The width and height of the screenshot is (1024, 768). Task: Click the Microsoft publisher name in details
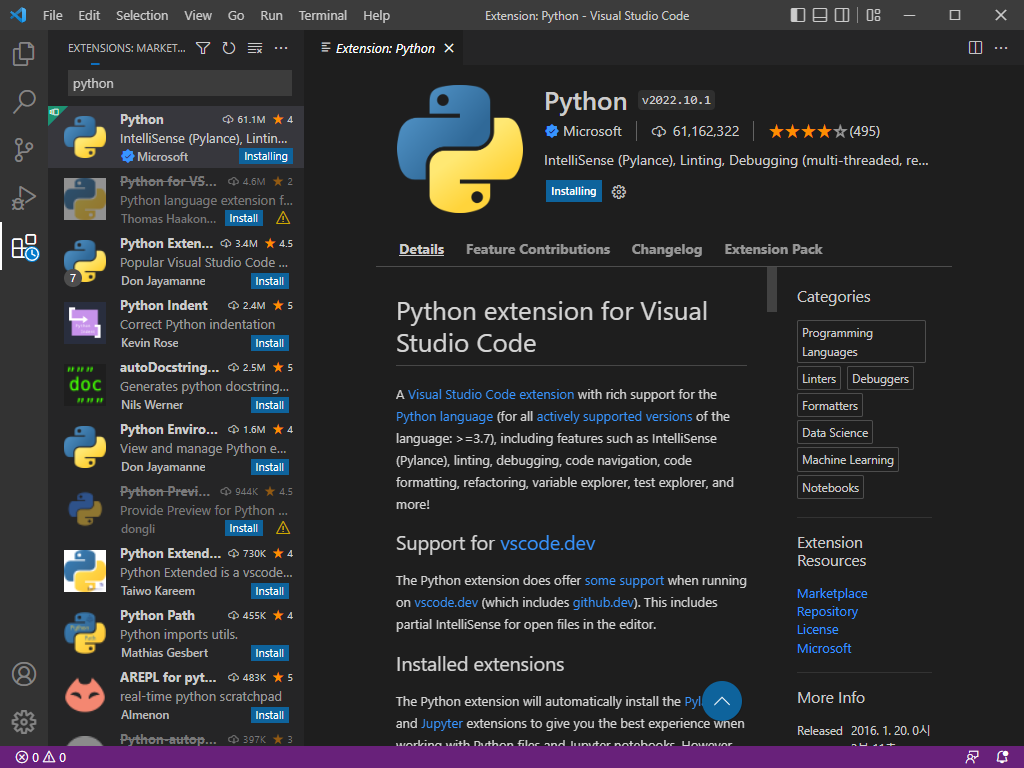[x=592, y=131]
